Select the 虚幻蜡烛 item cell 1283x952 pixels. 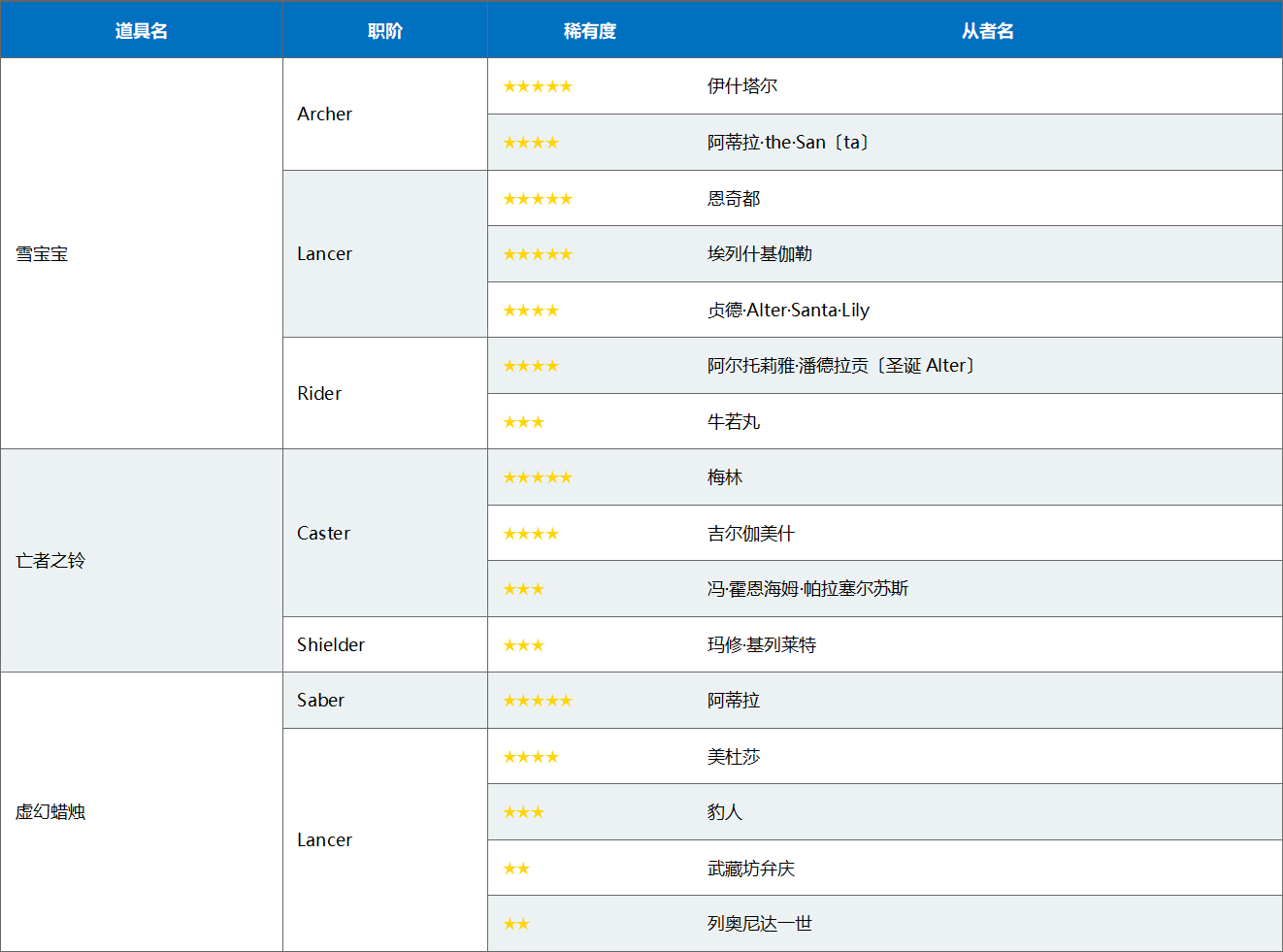click(x=142, y=811)
